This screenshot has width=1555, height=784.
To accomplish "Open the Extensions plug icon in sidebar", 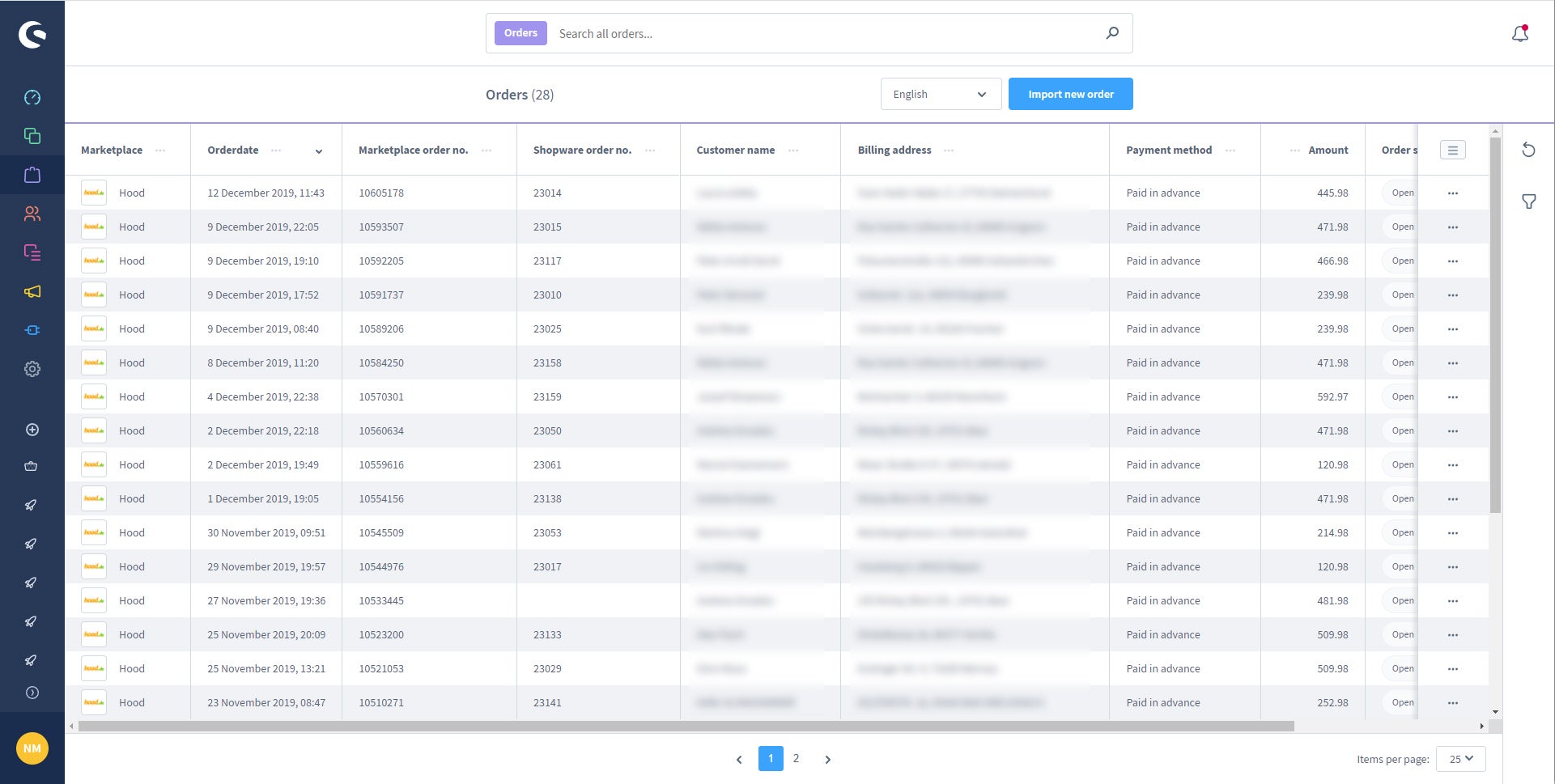I will tap(32, 330).
